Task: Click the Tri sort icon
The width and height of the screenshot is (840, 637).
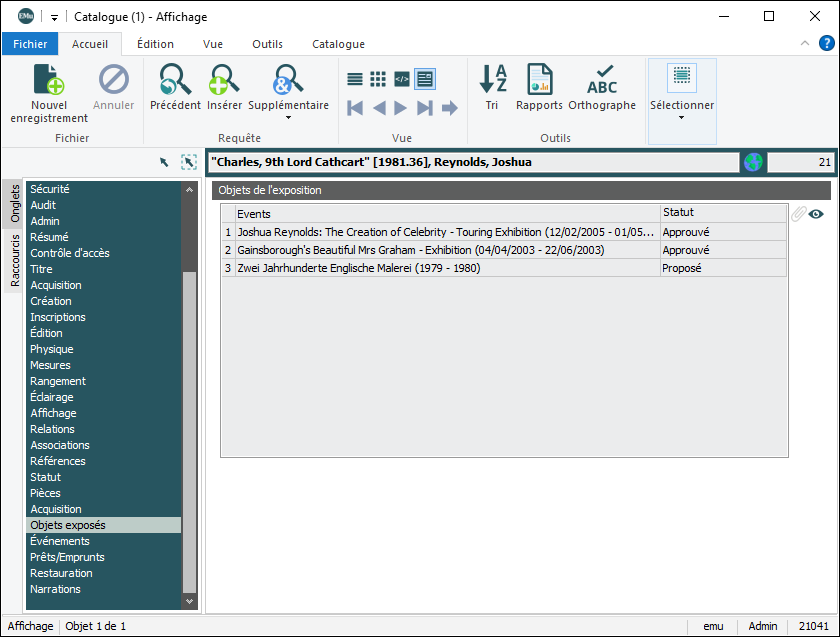Action: 492,80
